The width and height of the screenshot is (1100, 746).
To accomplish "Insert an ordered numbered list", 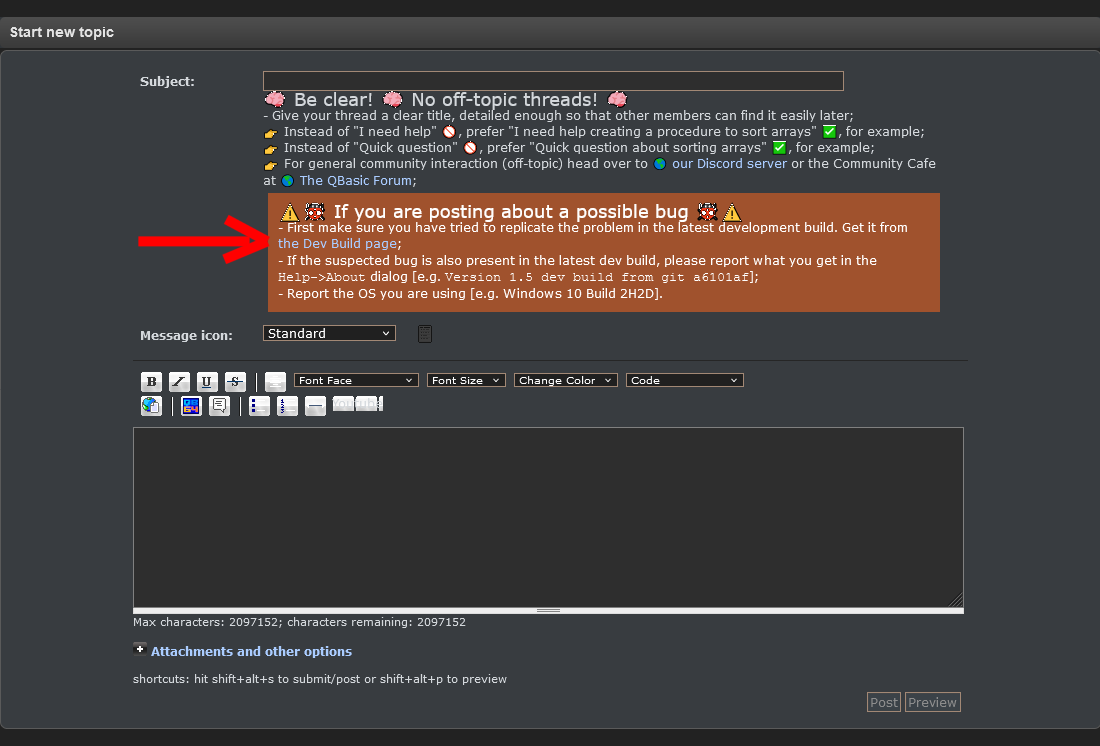I will 287,406.
